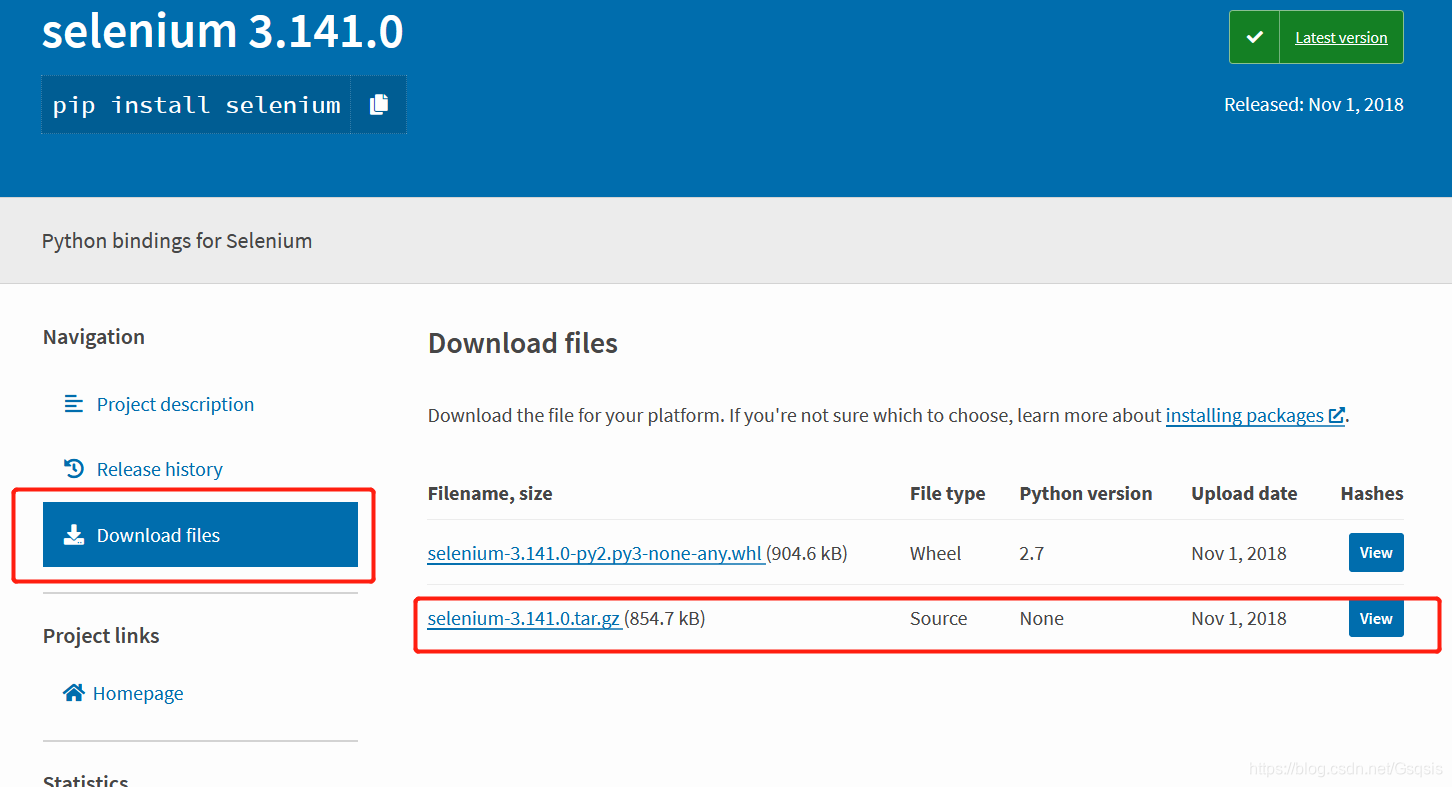Open Project description from the Navigation menu
The width and height of the screenshot is (1452, 787).
(x=175, y=404)
